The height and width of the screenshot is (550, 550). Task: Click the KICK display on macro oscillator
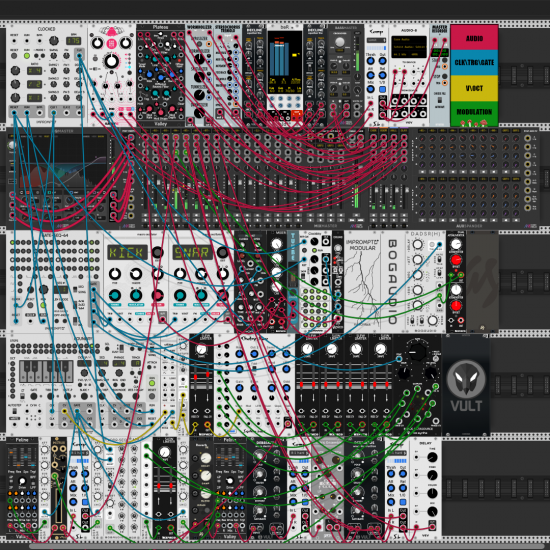click(126, 252)
